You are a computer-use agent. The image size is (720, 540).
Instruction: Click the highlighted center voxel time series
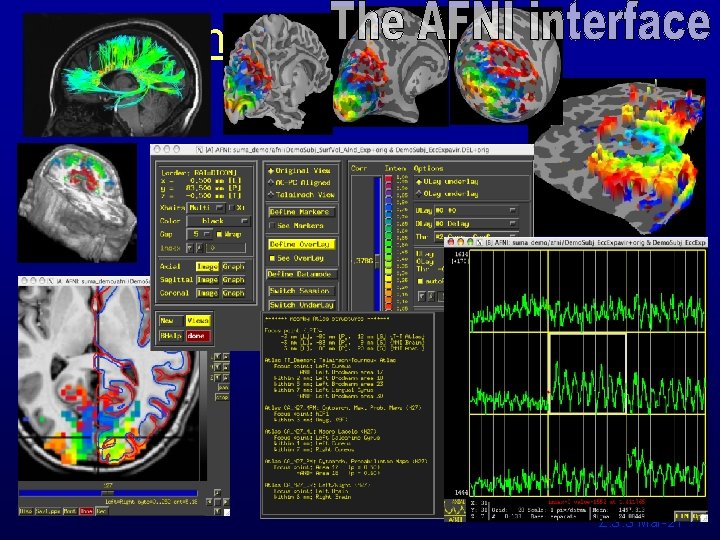click(x=587, y=374)
